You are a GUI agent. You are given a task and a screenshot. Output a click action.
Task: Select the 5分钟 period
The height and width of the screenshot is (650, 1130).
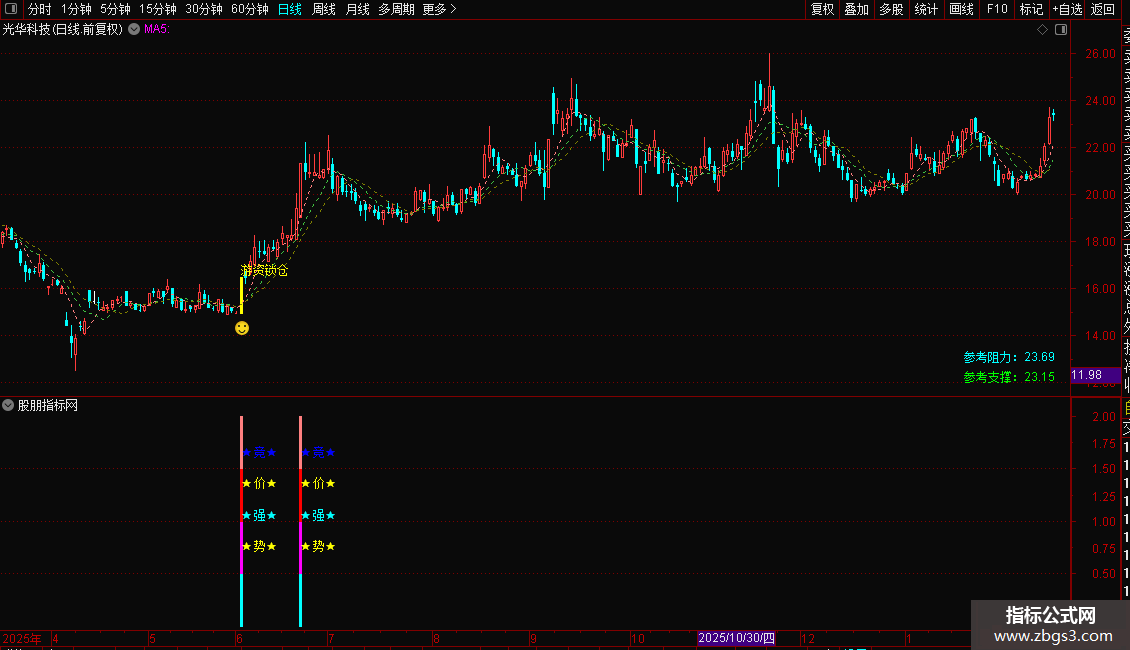coord(115,9)
